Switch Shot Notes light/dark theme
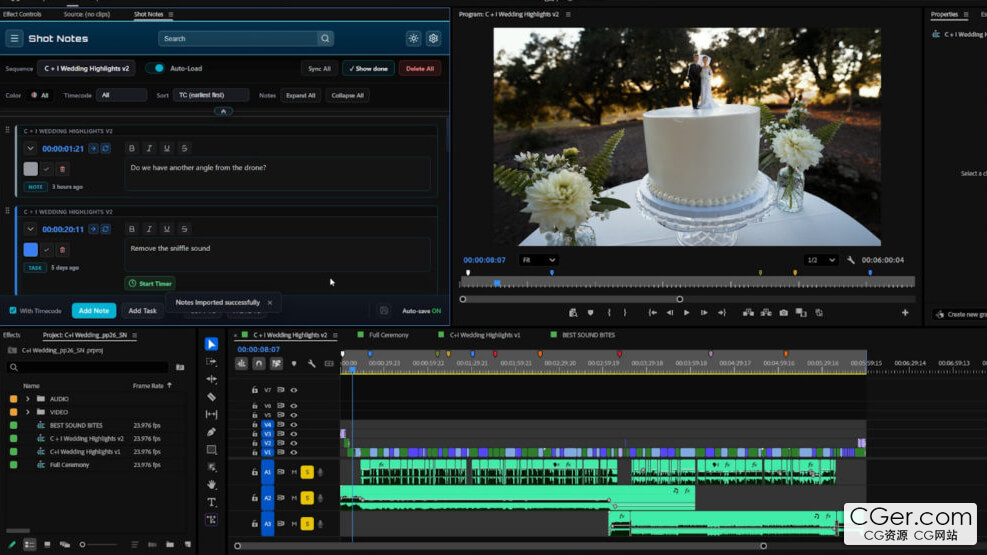This screenshot has width=987, height=555. [414, 38]
